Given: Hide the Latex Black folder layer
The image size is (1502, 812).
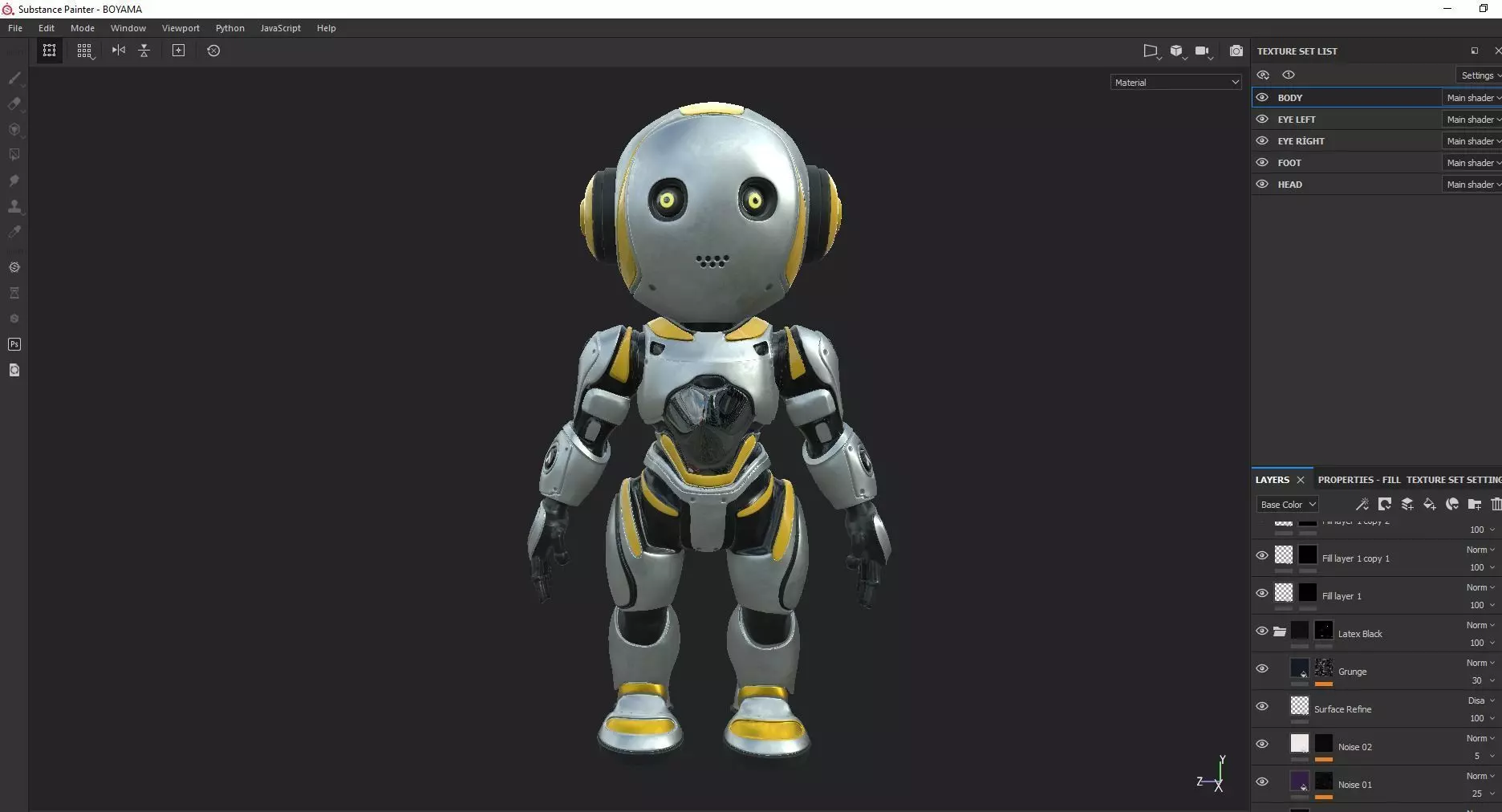Looking at the screenshot, I should click(1262, 631).
